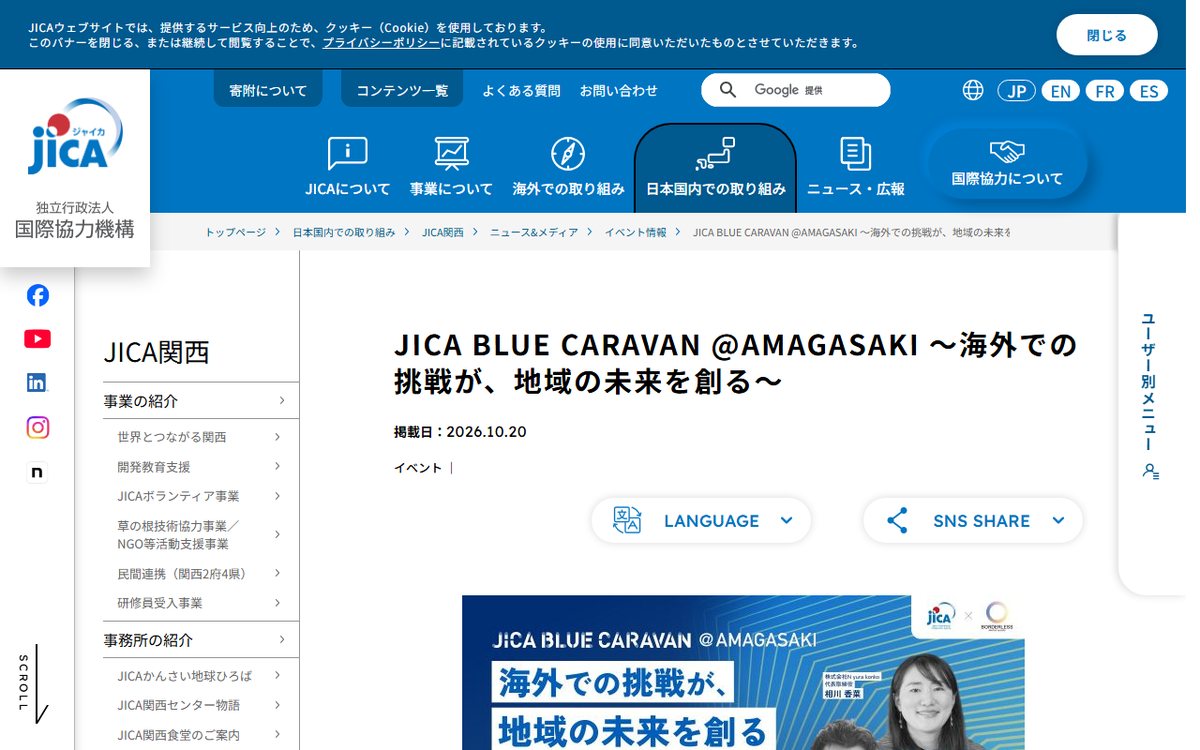The image size is (1200, 750).
Task: Go to 日本国内での取り組み breadcrumb
Action: pyautogui.click(x=344, y=232)
